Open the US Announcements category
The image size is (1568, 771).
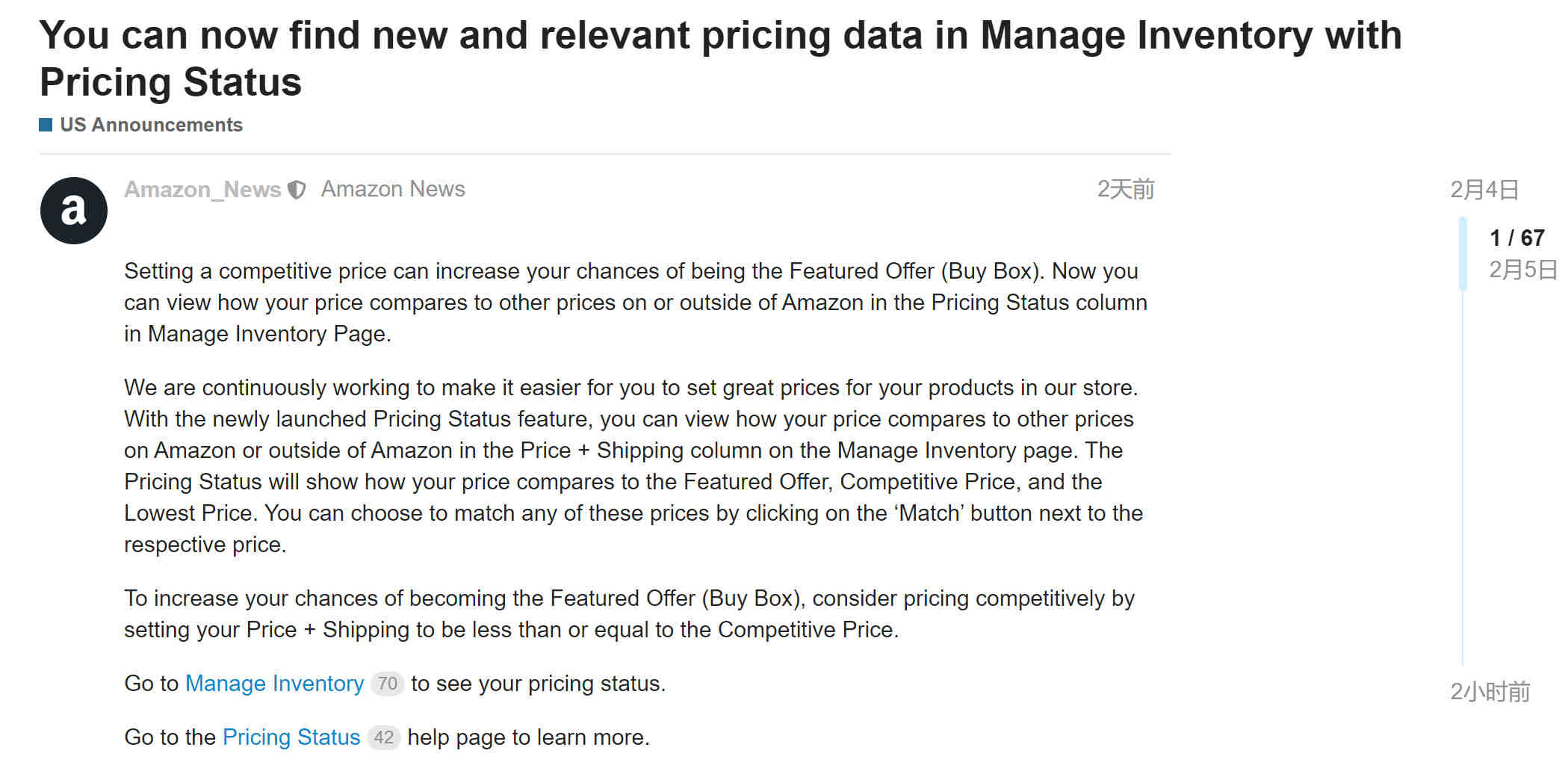point(151,125)
